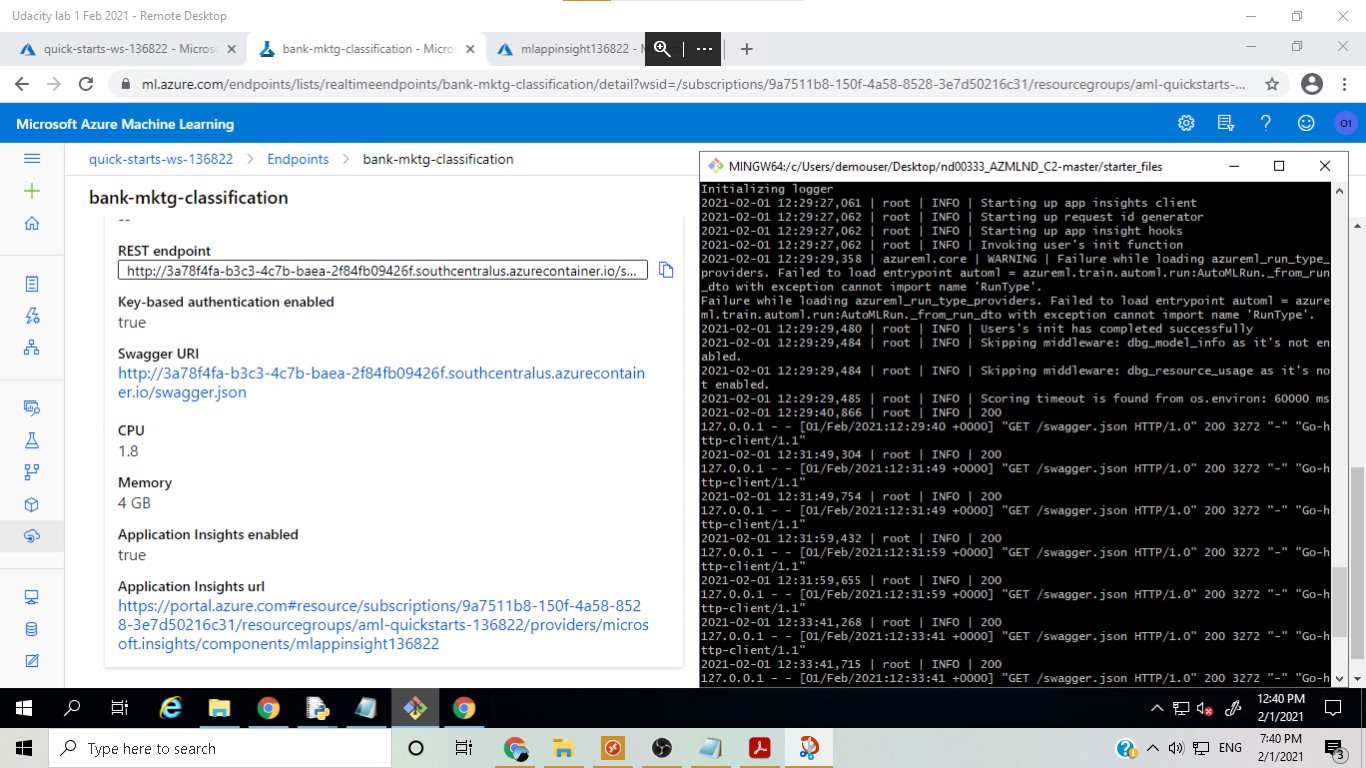Click quick-starts-ws-136822 breadcrumb link
Viewport: 1366px width, 768px height.
click(x=161, y=159)
